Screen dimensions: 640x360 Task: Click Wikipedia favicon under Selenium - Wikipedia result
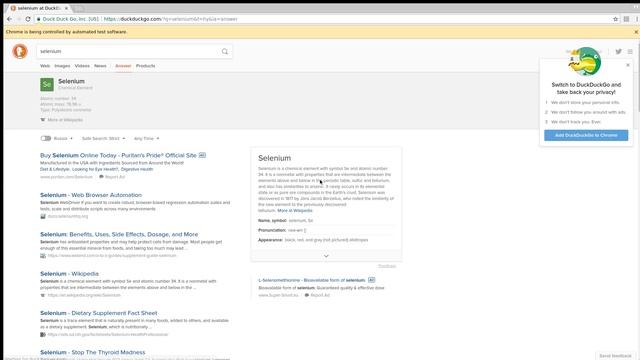click(x=43, y=295)
